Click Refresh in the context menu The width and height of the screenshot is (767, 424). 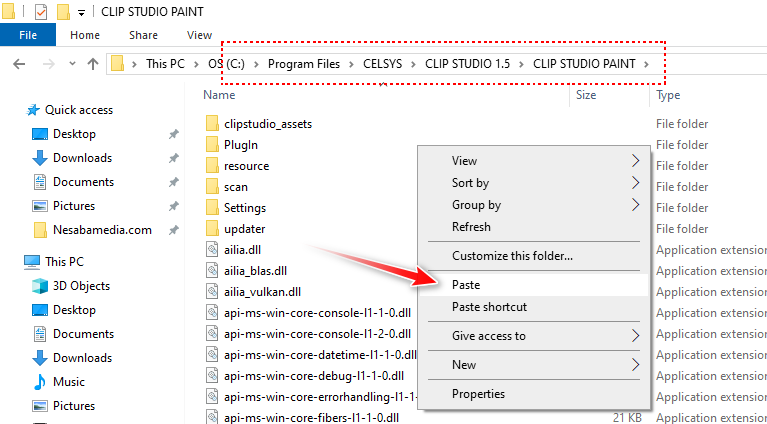(x=471, y=227)
